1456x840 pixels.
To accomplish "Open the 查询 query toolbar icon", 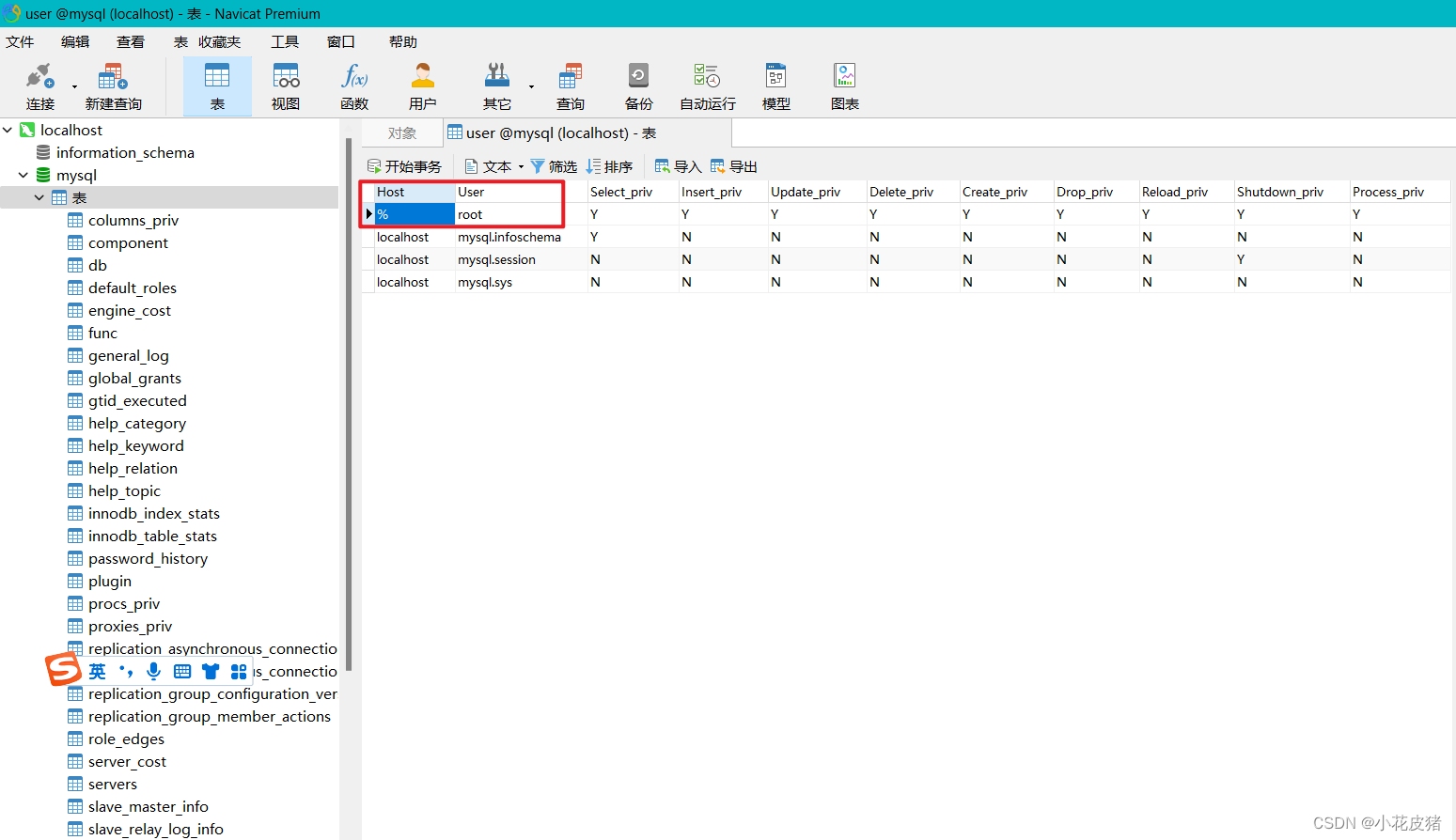I will point(571,86).
